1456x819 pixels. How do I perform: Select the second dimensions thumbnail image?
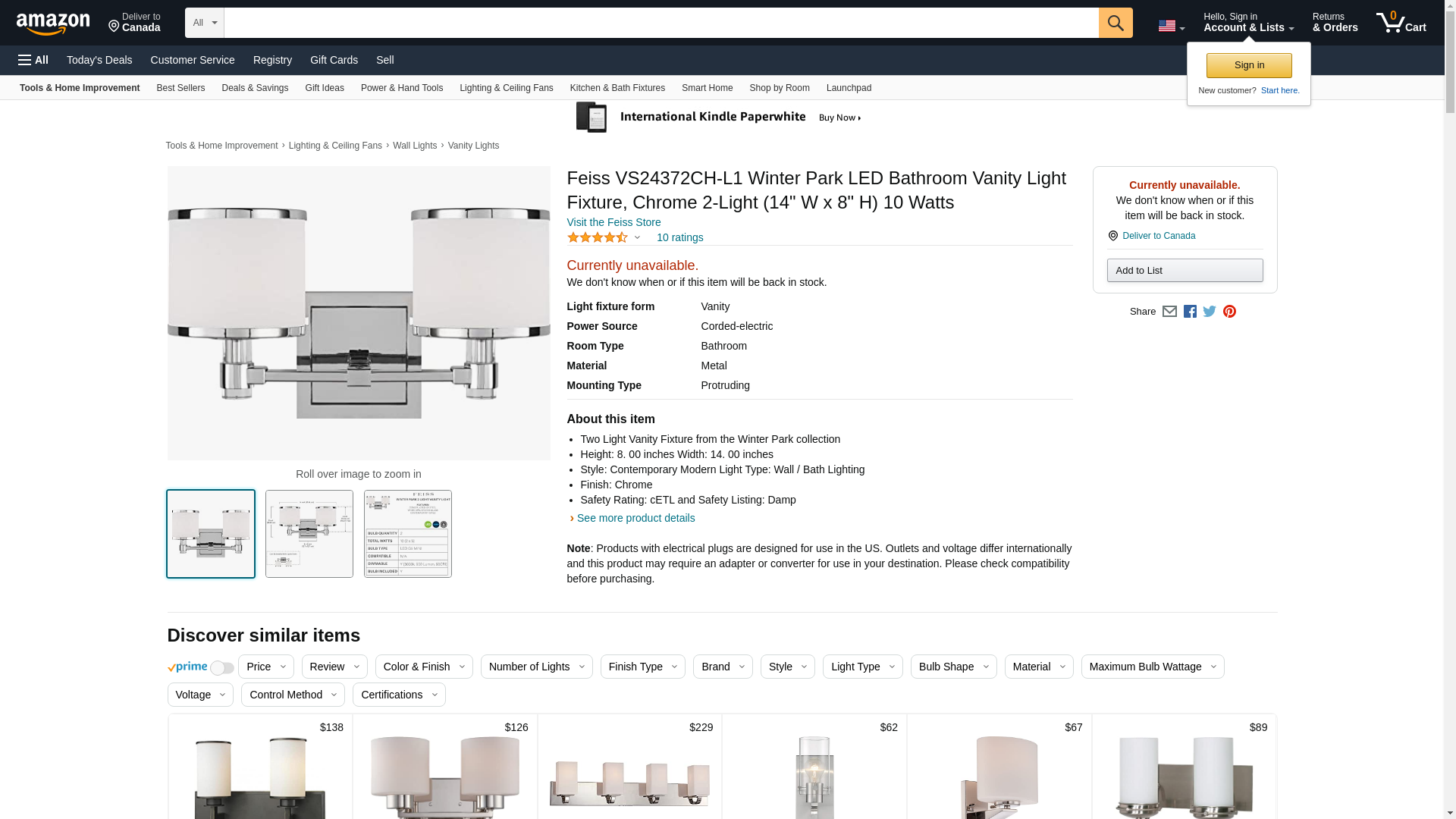click(309, 534)
